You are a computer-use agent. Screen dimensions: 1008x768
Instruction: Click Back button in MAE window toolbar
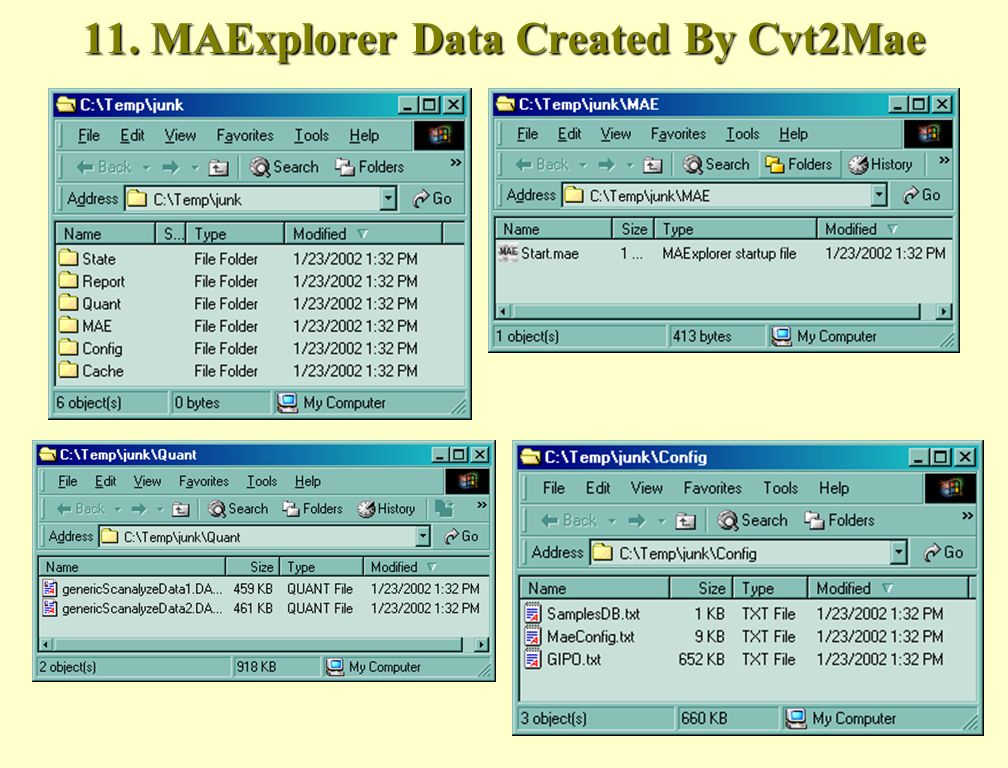[x=542, y=165]
